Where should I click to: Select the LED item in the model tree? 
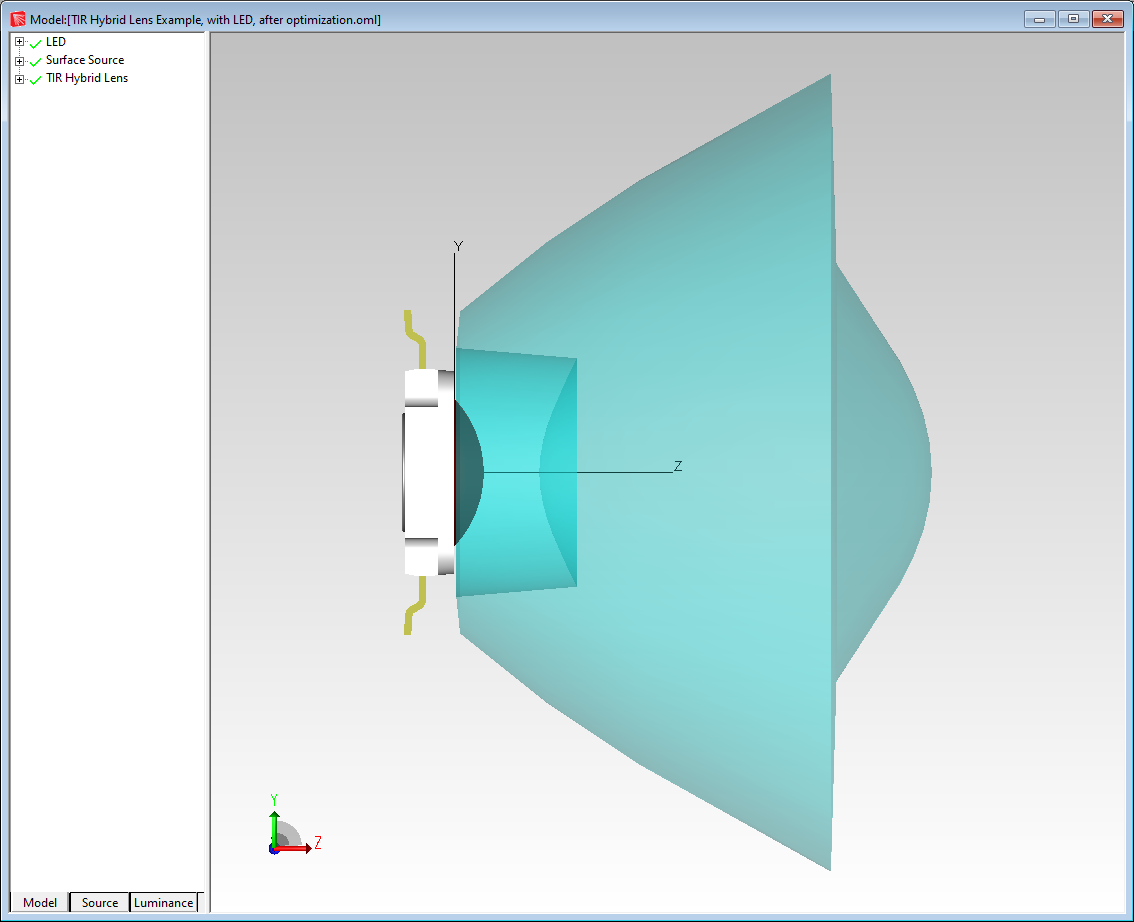pyautogui.click(x=56, y=42)
